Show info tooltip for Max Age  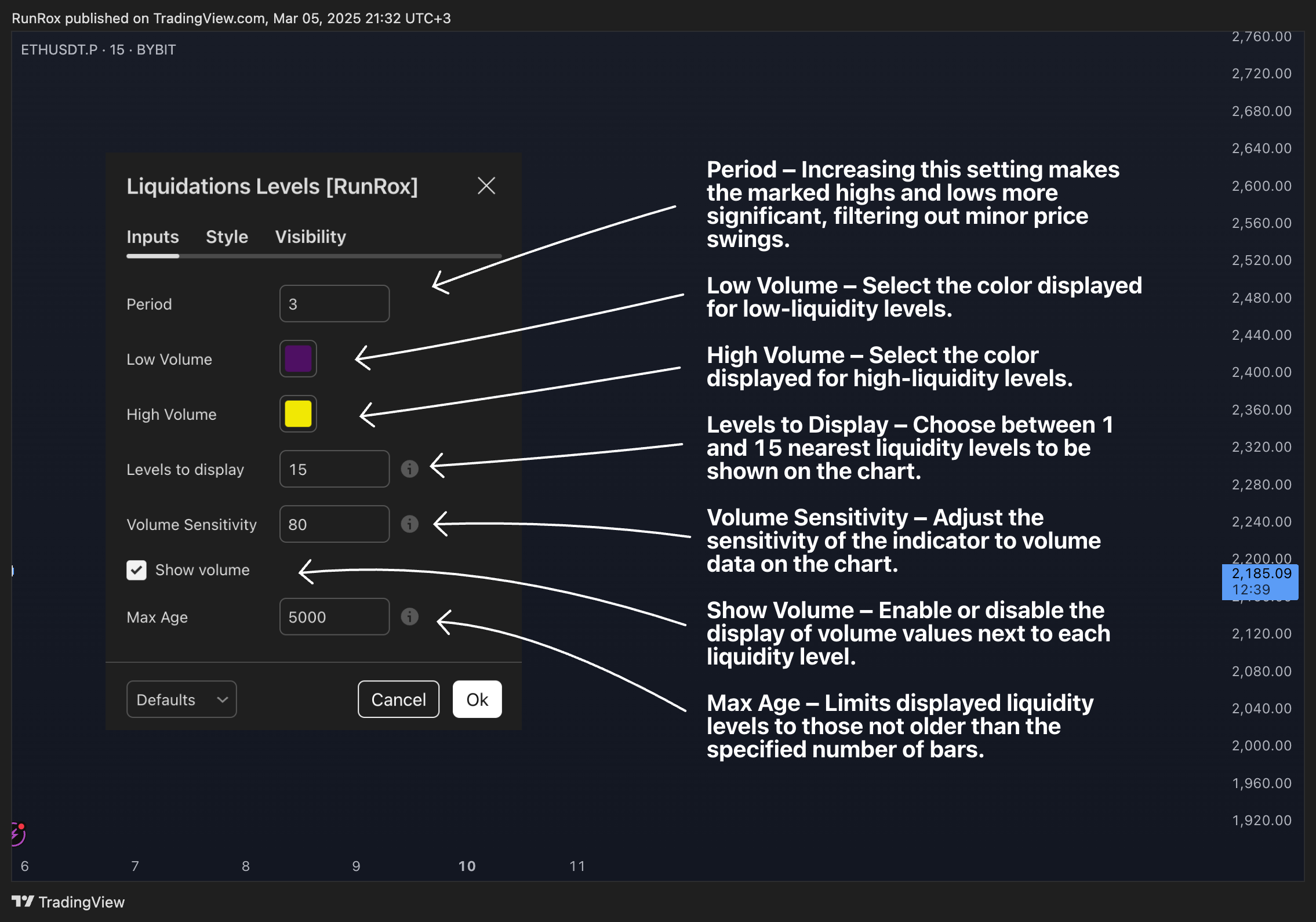[x=409, y=616]
